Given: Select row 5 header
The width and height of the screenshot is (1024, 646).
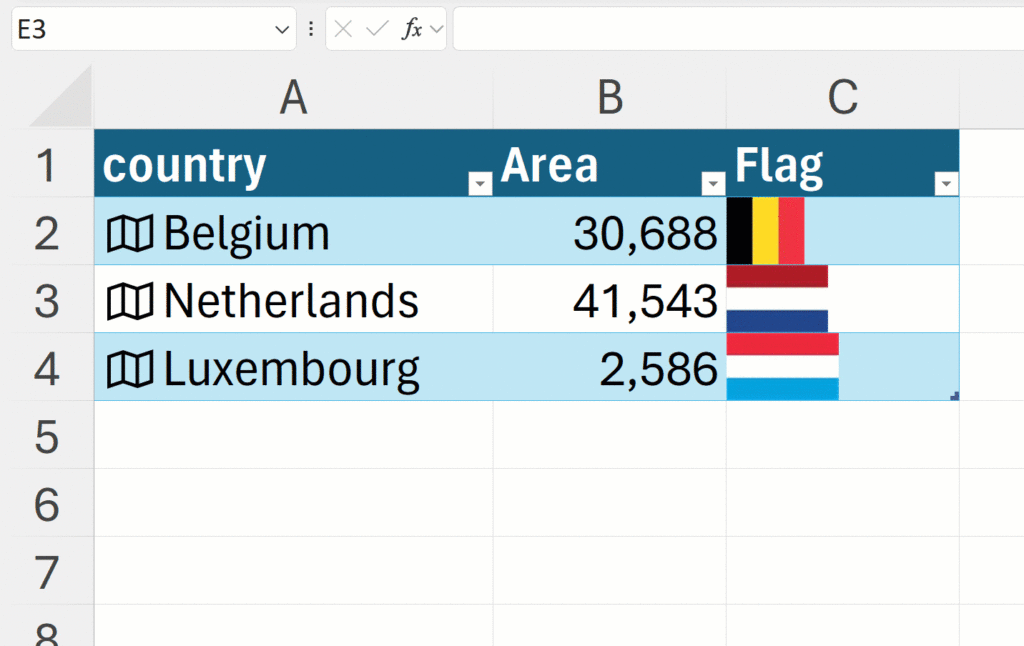Looking at the screenshot, I should (47, 436).
